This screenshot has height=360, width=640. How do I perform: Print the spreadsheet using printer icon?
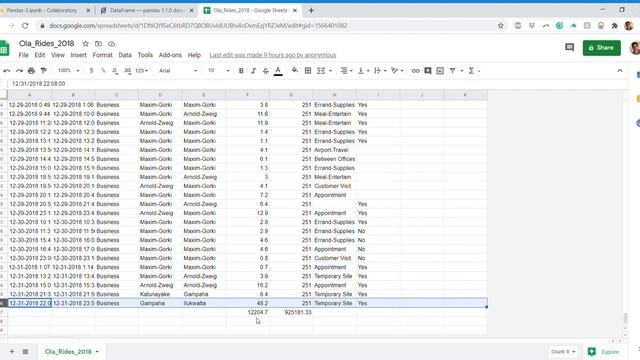point(31,71)
